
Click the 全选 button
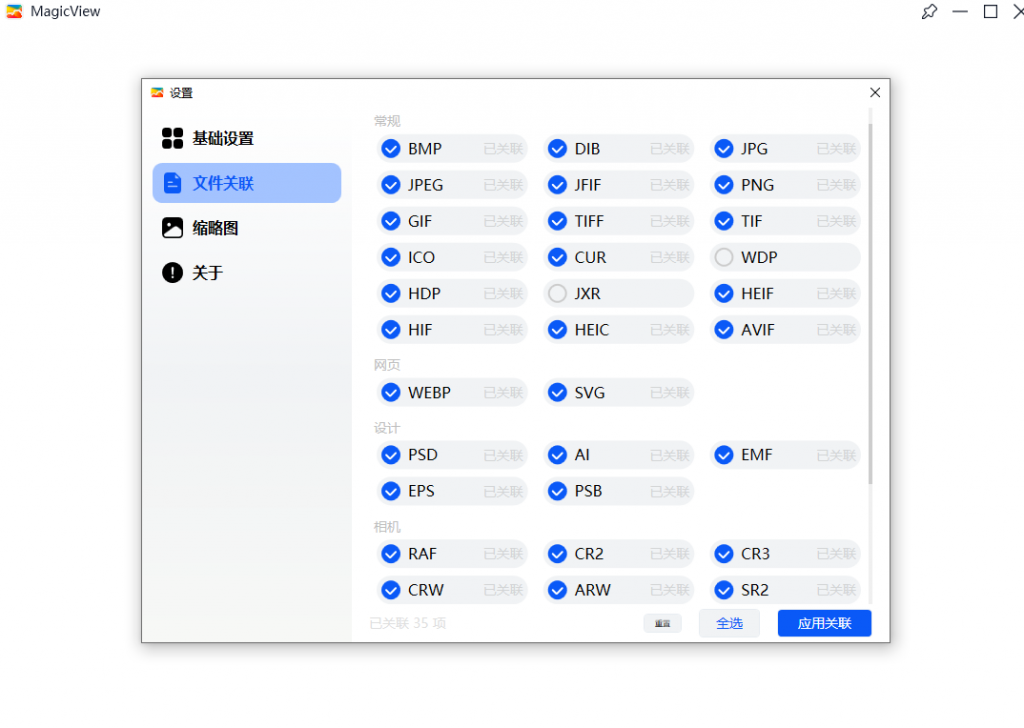pyautogui.click(x=729, y=623)
